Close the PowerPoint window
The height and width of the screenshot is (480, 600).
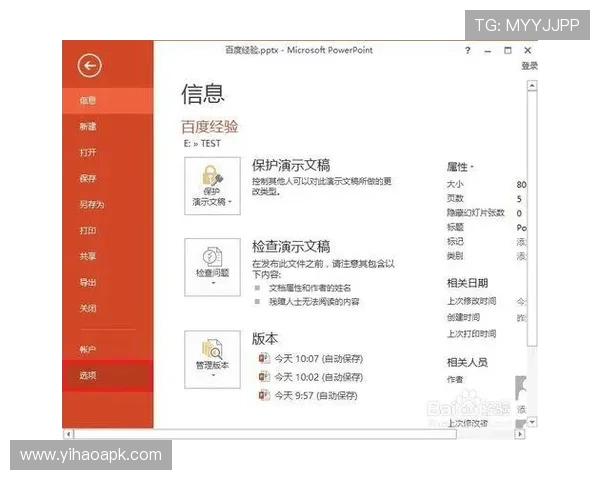click(528, 51)
